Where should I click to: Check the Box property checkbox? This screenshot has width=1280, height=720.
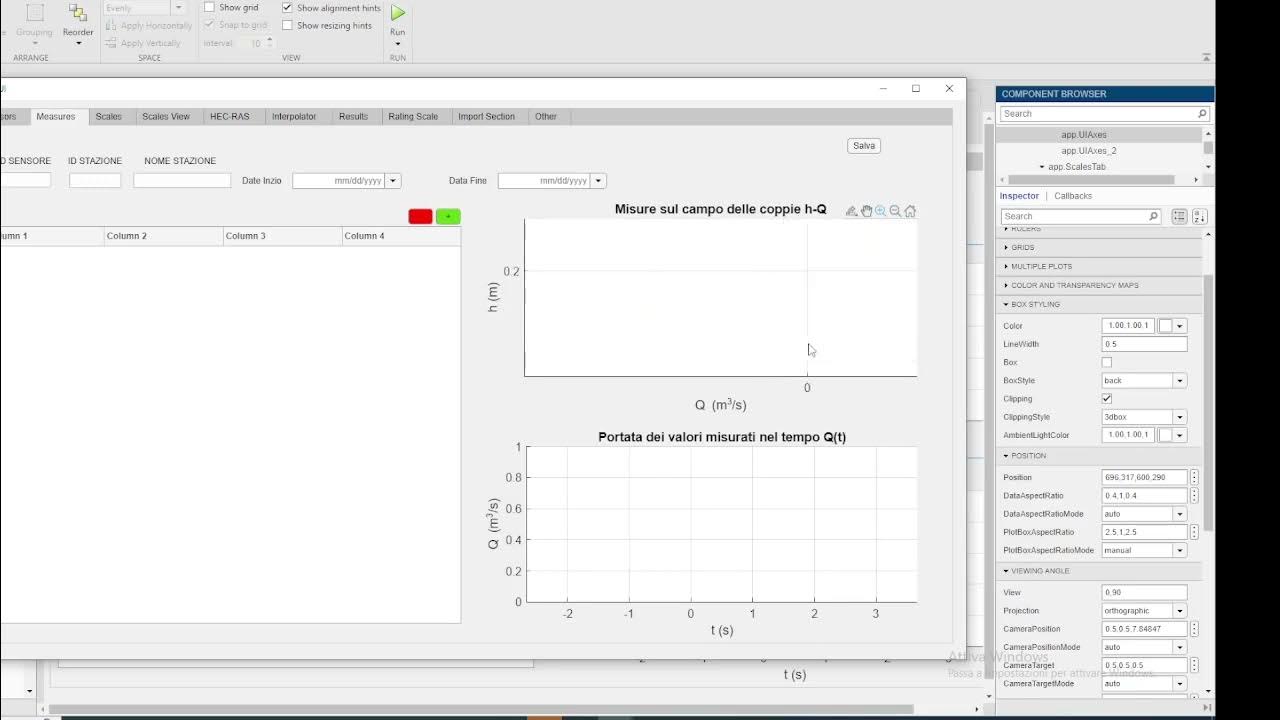coord(1107,362)
